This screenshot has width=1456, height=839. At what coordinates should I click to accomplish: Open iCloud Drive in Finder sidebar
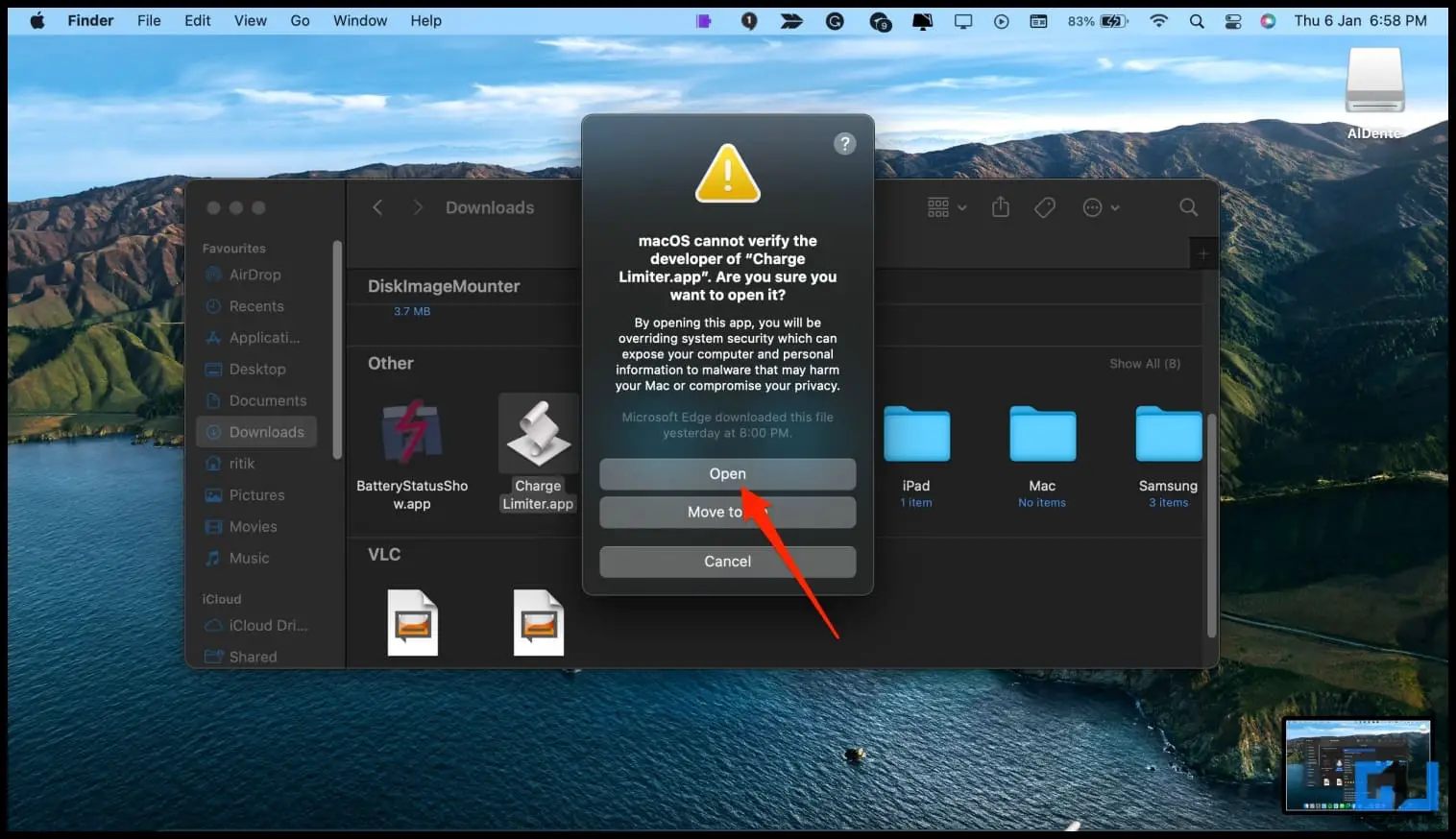coord(255,625)
